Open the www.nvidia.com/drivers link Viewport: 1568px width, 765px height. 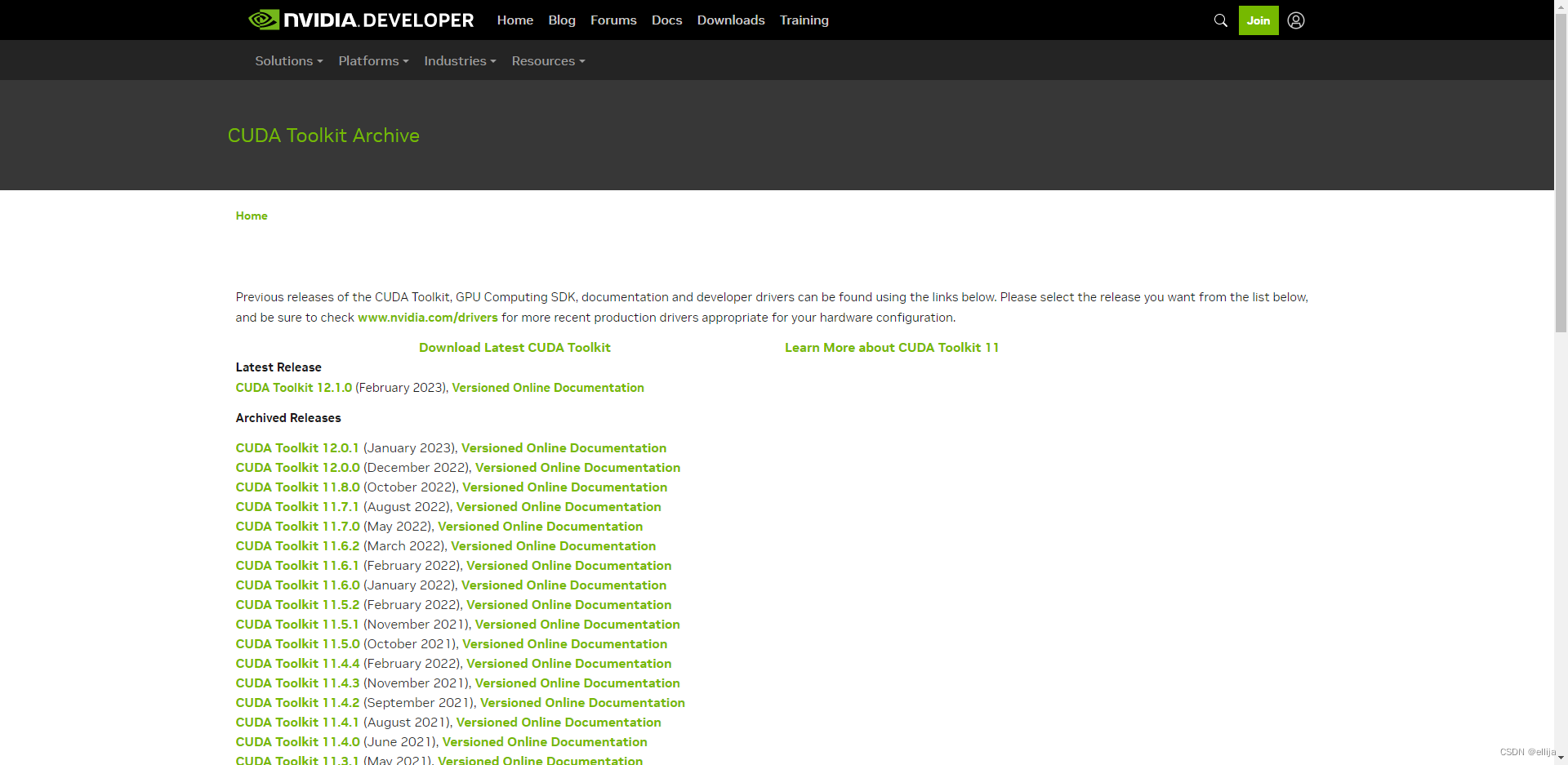click(427, 318)
